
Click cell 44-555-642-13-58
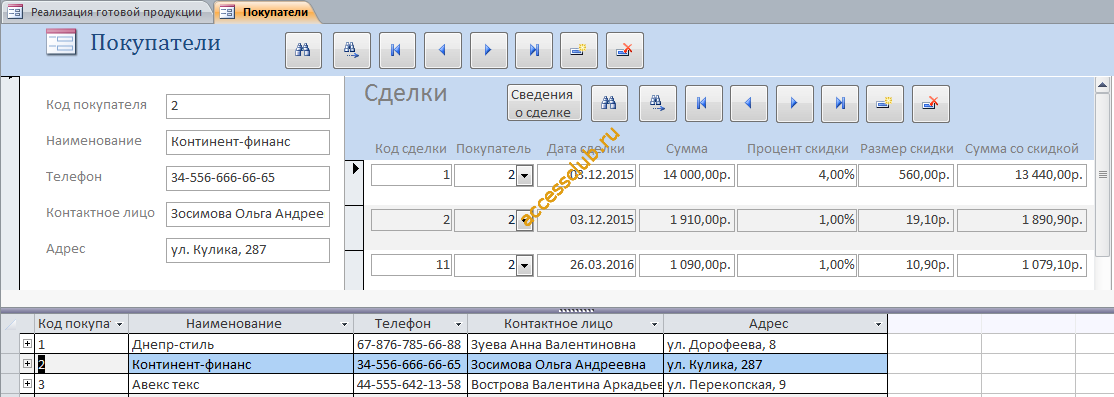411,385
